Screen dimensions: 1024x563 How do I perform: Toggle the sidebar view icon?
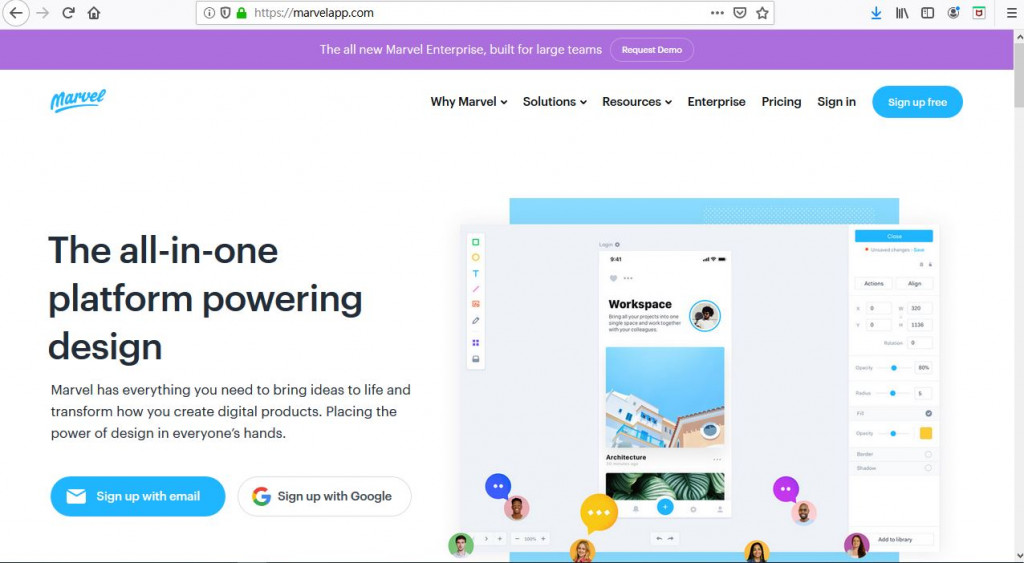pyautogui.click(x=927, y=13)
